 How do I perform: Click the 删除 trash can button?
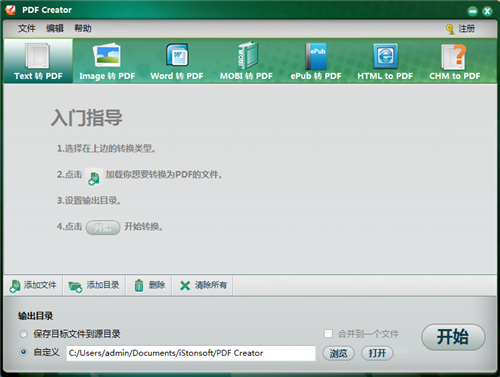(x=150, y=285)
